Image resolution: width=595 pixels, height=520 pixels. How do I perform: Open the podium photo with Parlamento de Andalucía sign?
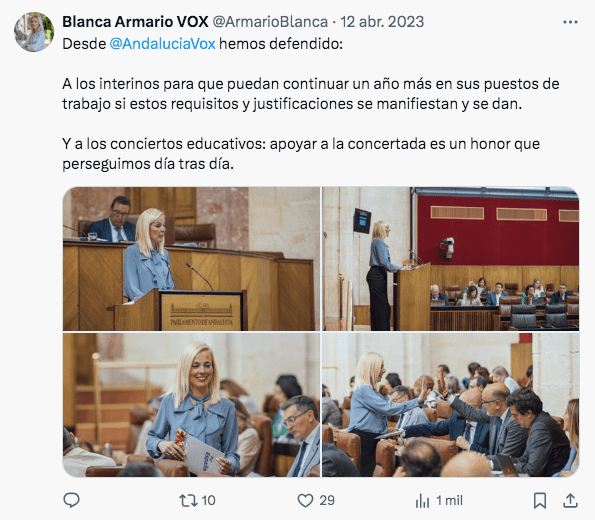(192, 258)
